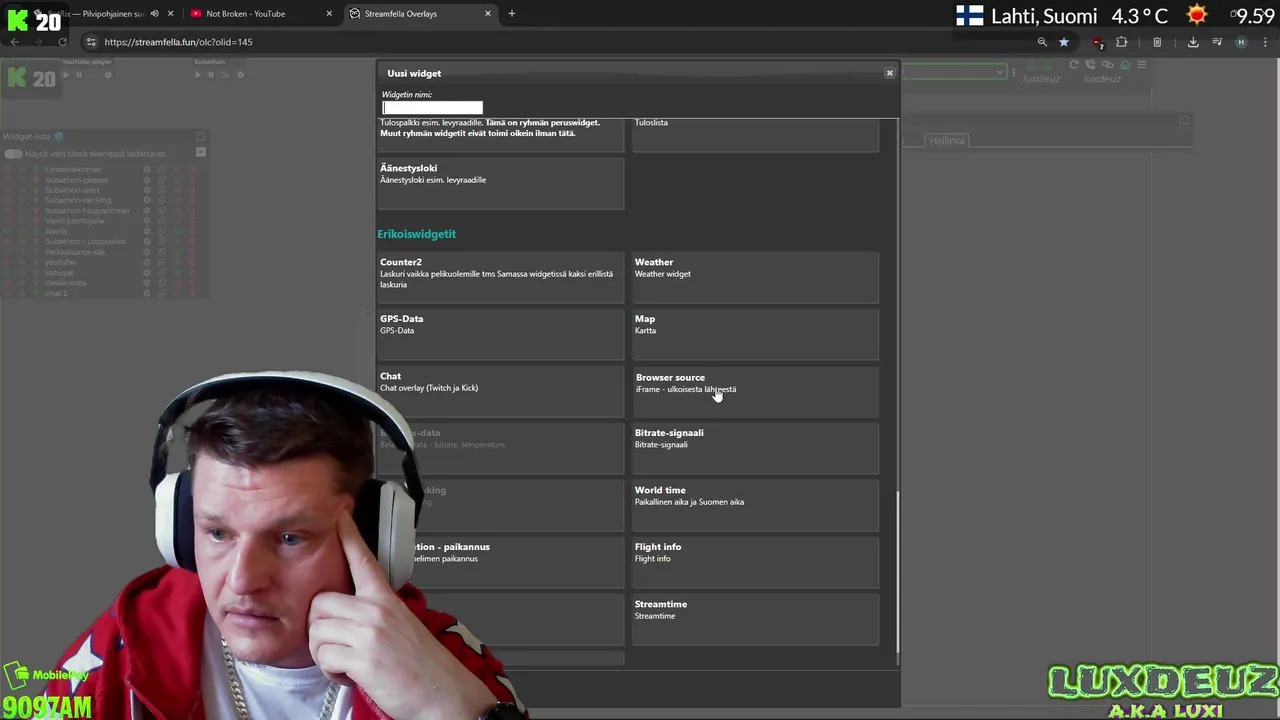The image size is (1280, 720).
Task: Close the Streamfella Overlays browser tab
Action: (488, 14)
